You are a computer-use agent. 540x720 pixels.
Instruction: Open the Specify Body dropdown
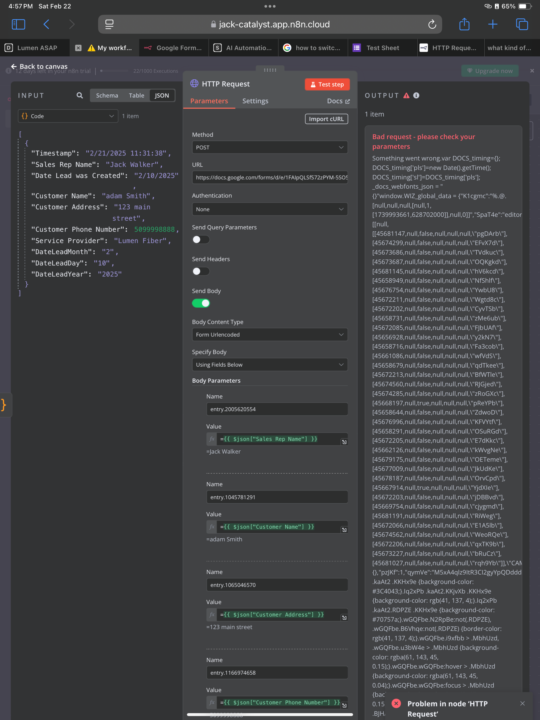click(270, 365)
